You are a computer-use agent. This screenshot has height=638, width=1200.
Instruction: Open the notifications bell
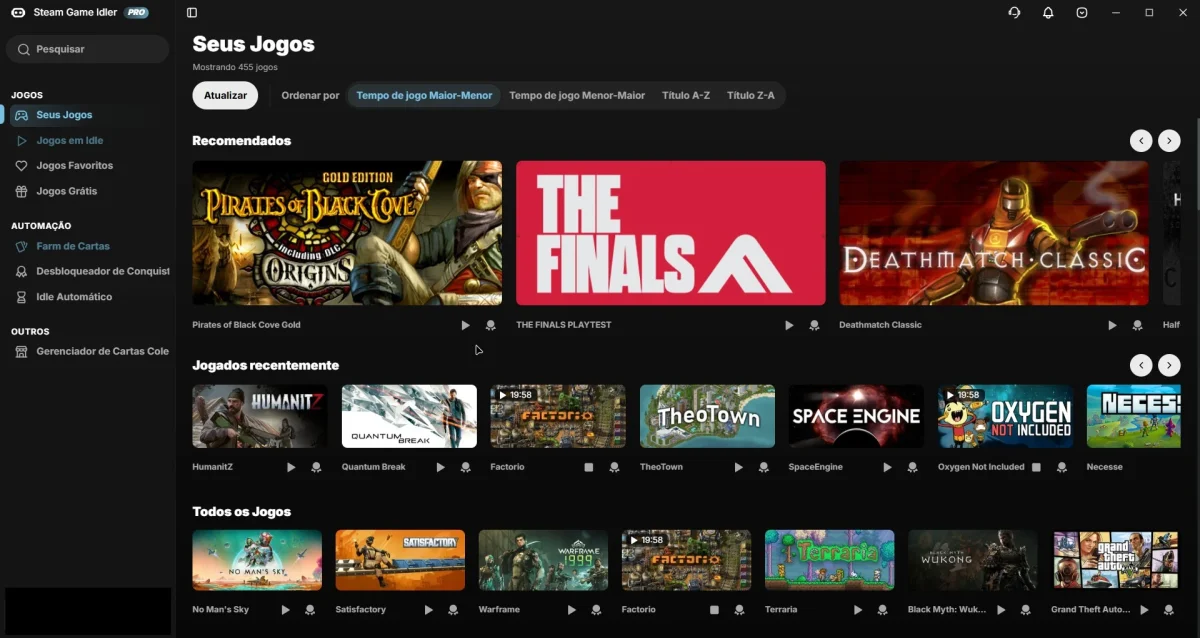tap(1048, 13)
